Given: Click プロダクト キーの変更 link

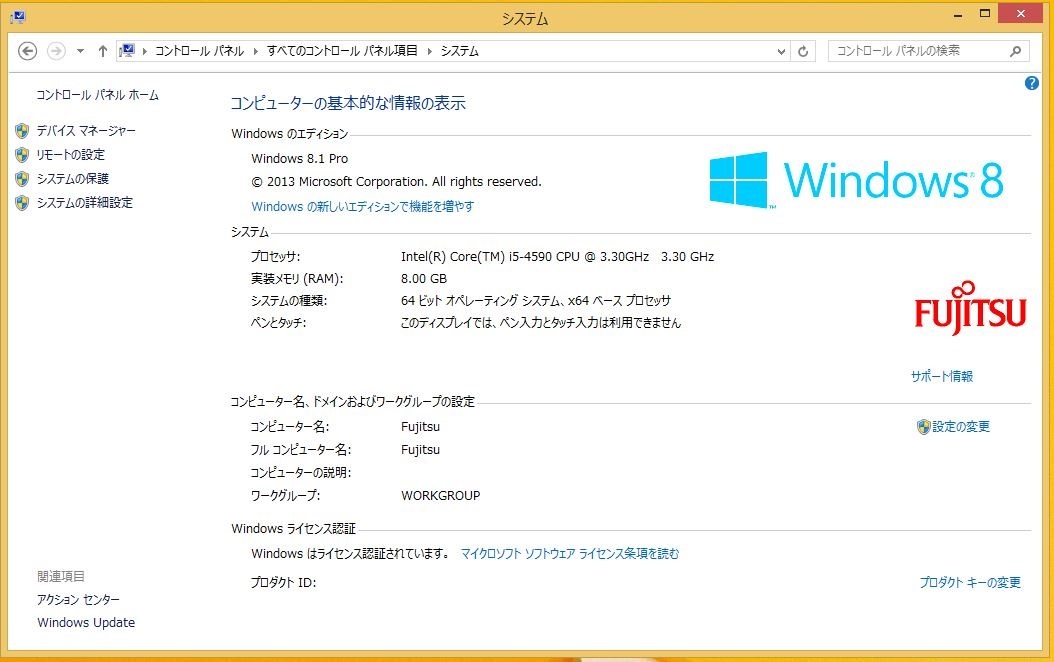Looking at the screenshot, I should (x=970, y=583).
